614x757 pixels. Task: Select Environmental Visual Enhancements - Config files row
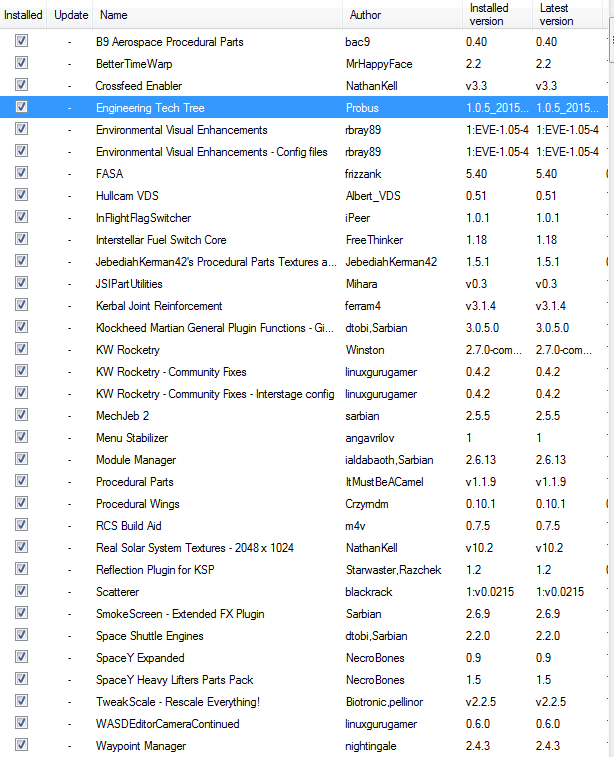(304, 152)
